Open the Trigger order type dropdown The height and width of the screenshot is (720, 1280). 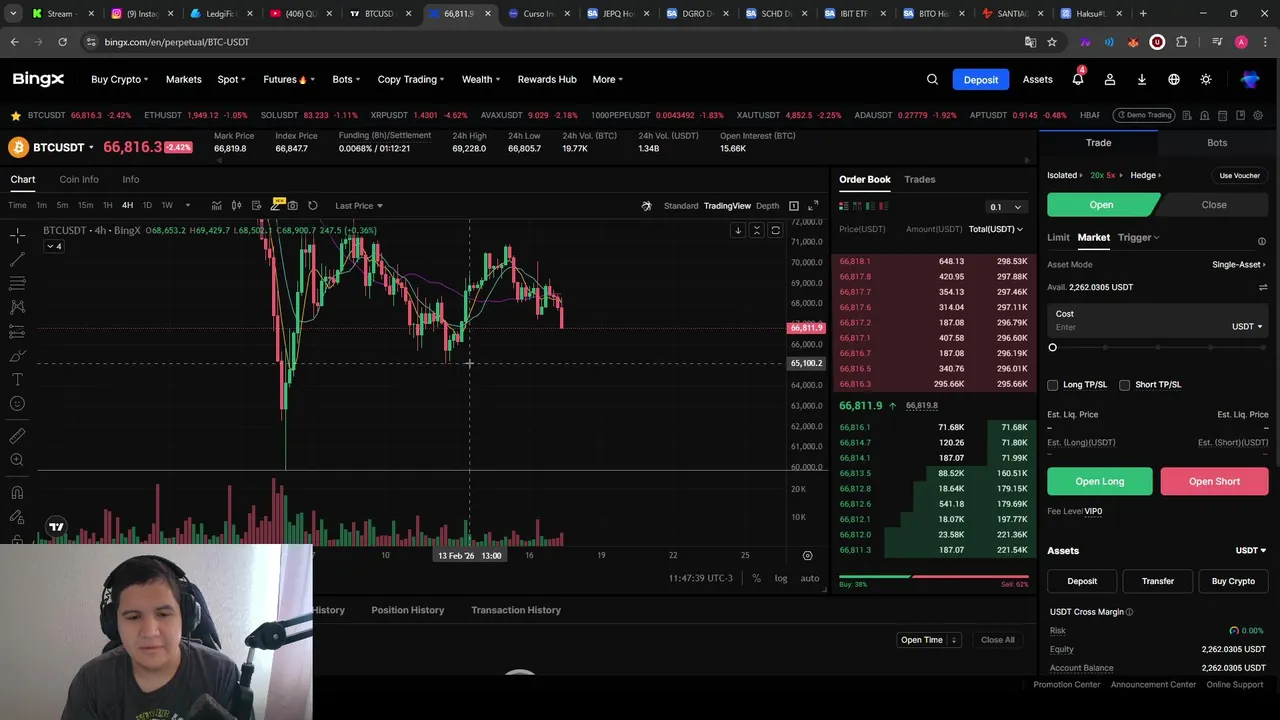tap(1138, 238)
